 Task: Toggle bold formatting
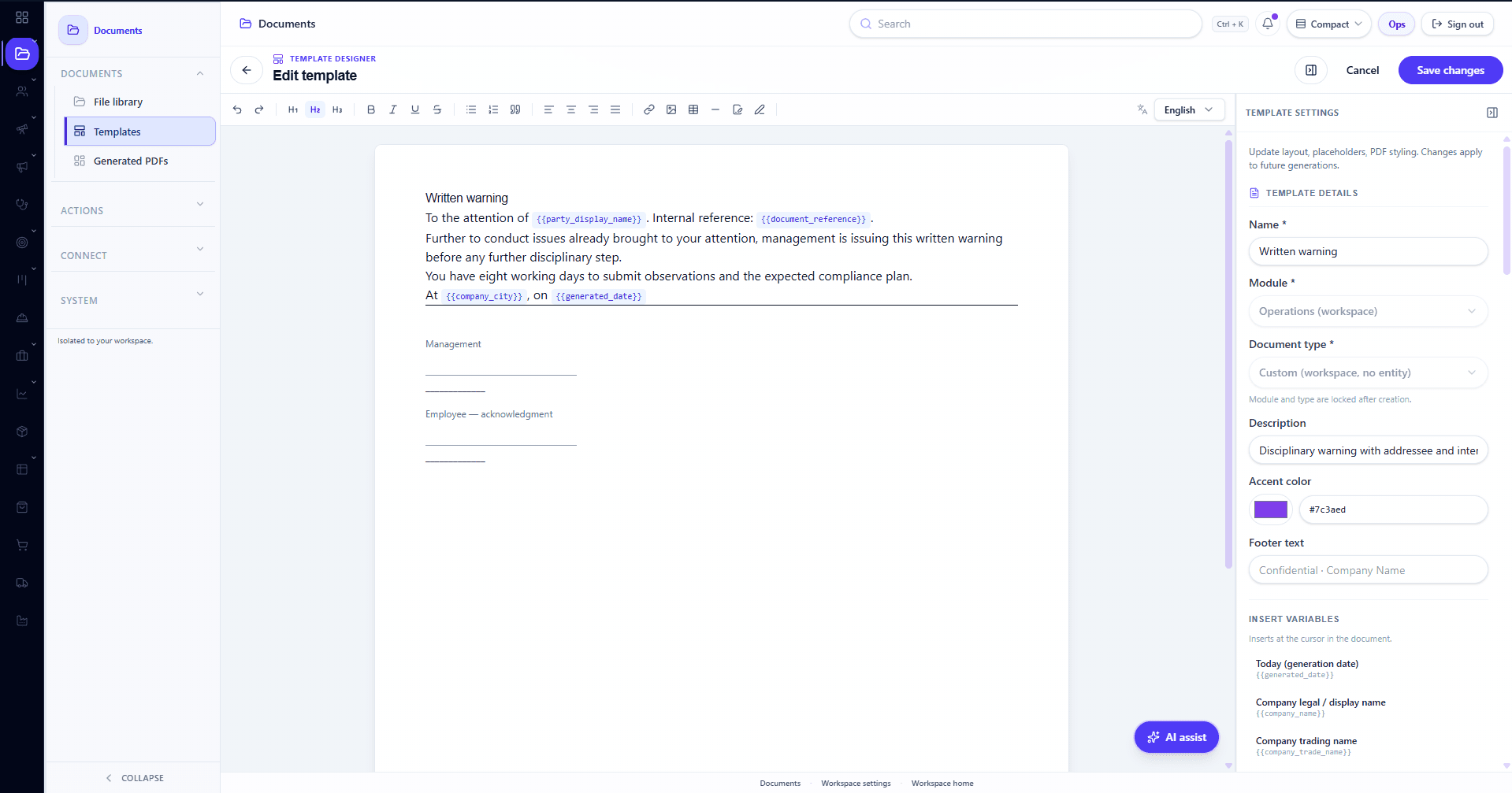(371, 109)
